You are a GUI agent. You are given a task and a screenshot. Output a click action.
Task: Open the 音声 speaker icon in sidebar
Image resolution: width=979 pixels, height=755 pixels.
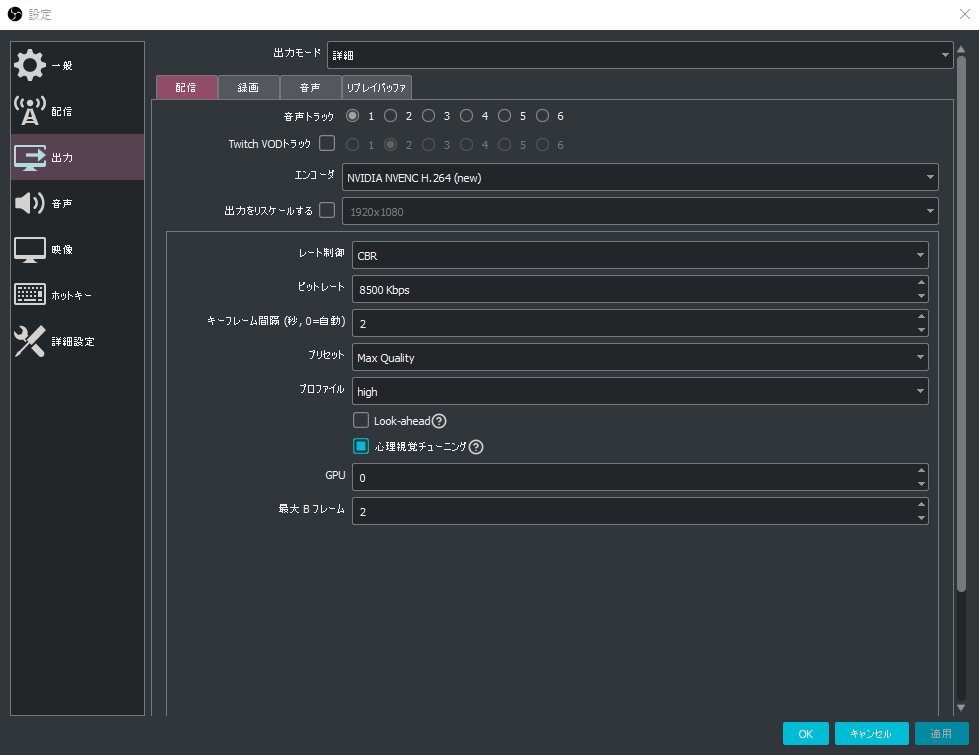[x=29, y=203]
